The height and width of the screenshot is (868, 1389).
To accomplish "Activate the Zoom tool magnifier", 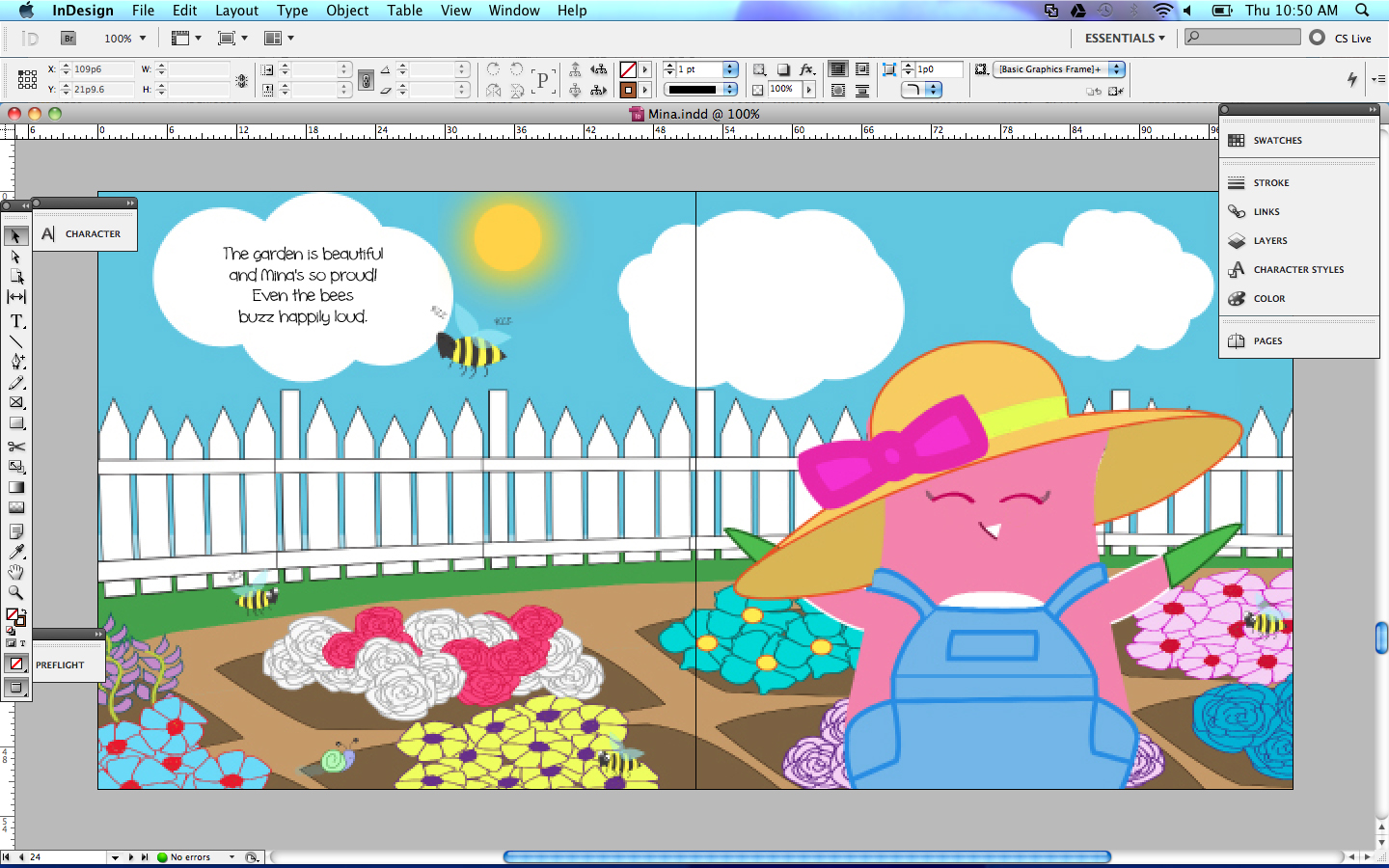I will point(16,593).
